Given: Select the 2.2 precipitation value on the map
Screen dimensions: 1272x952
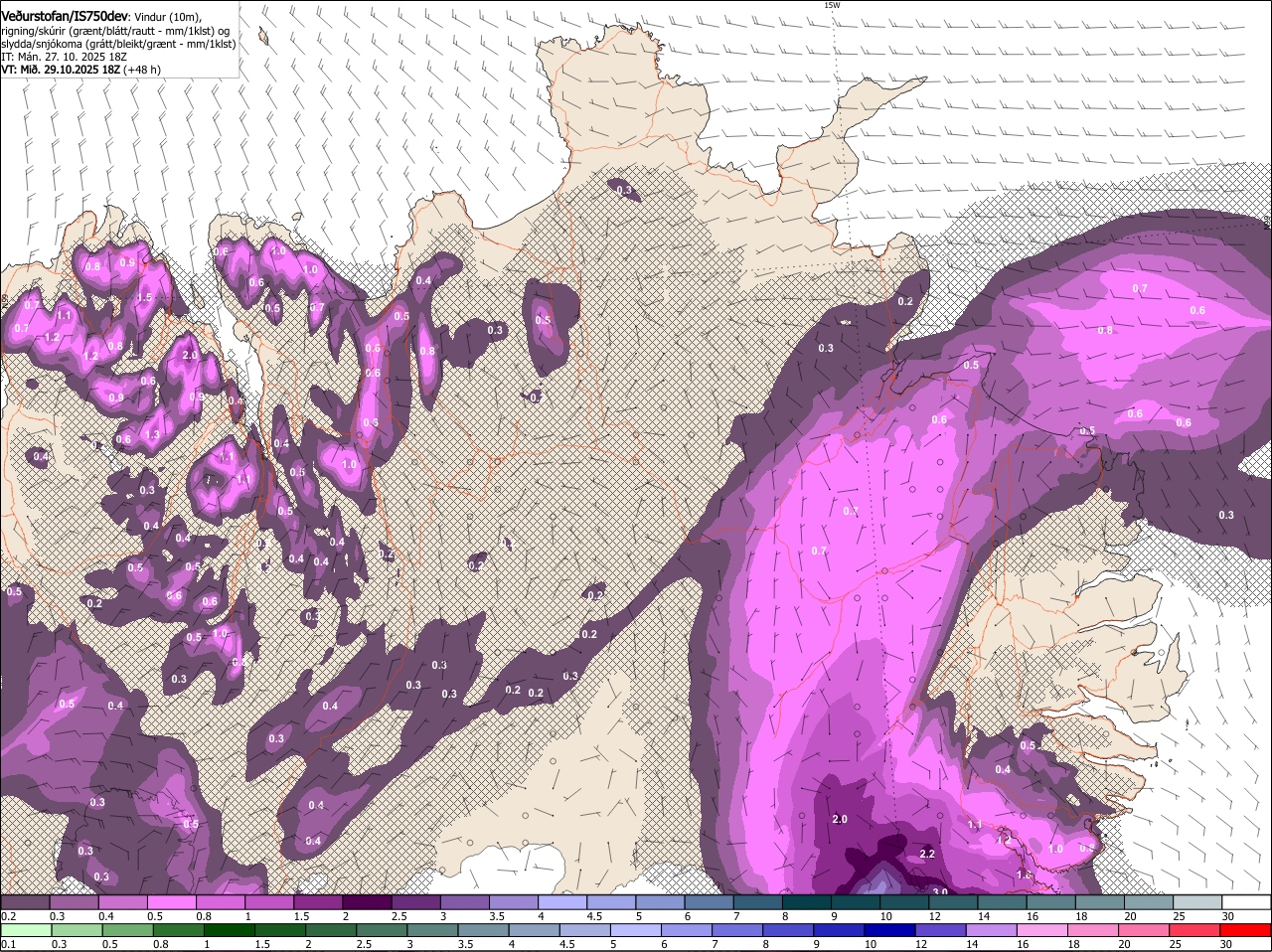Looking at the screenshot, I should point(927,854).
